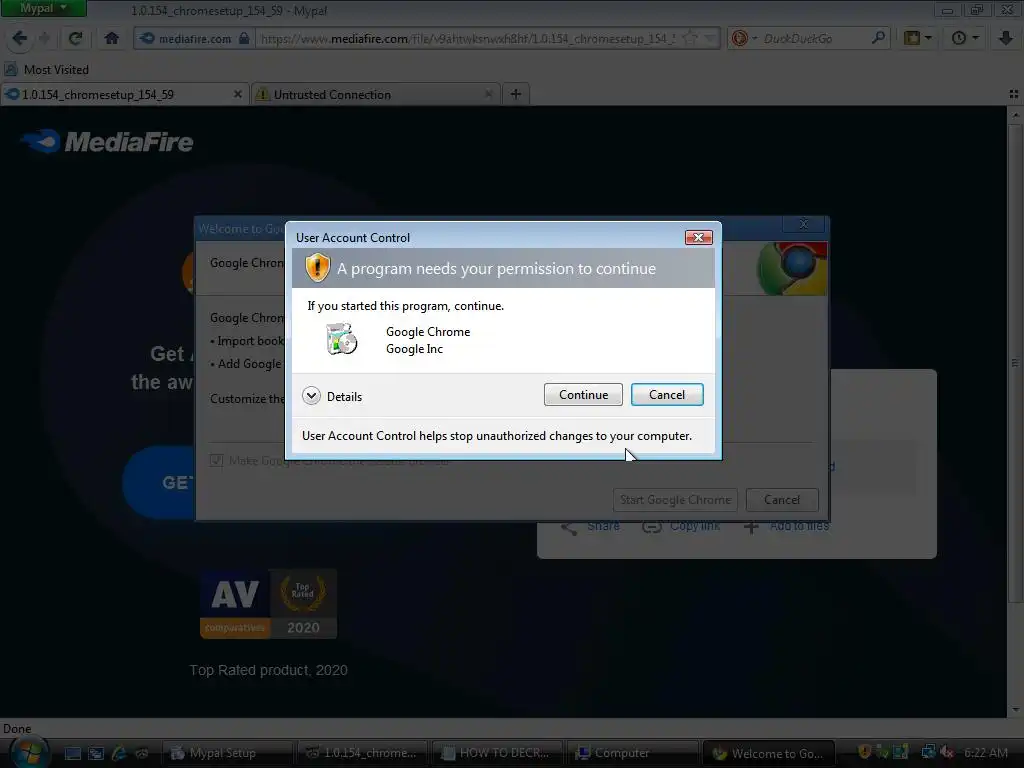Click the security shield tray icon
1024x768 pixels.
coord(865,752)
